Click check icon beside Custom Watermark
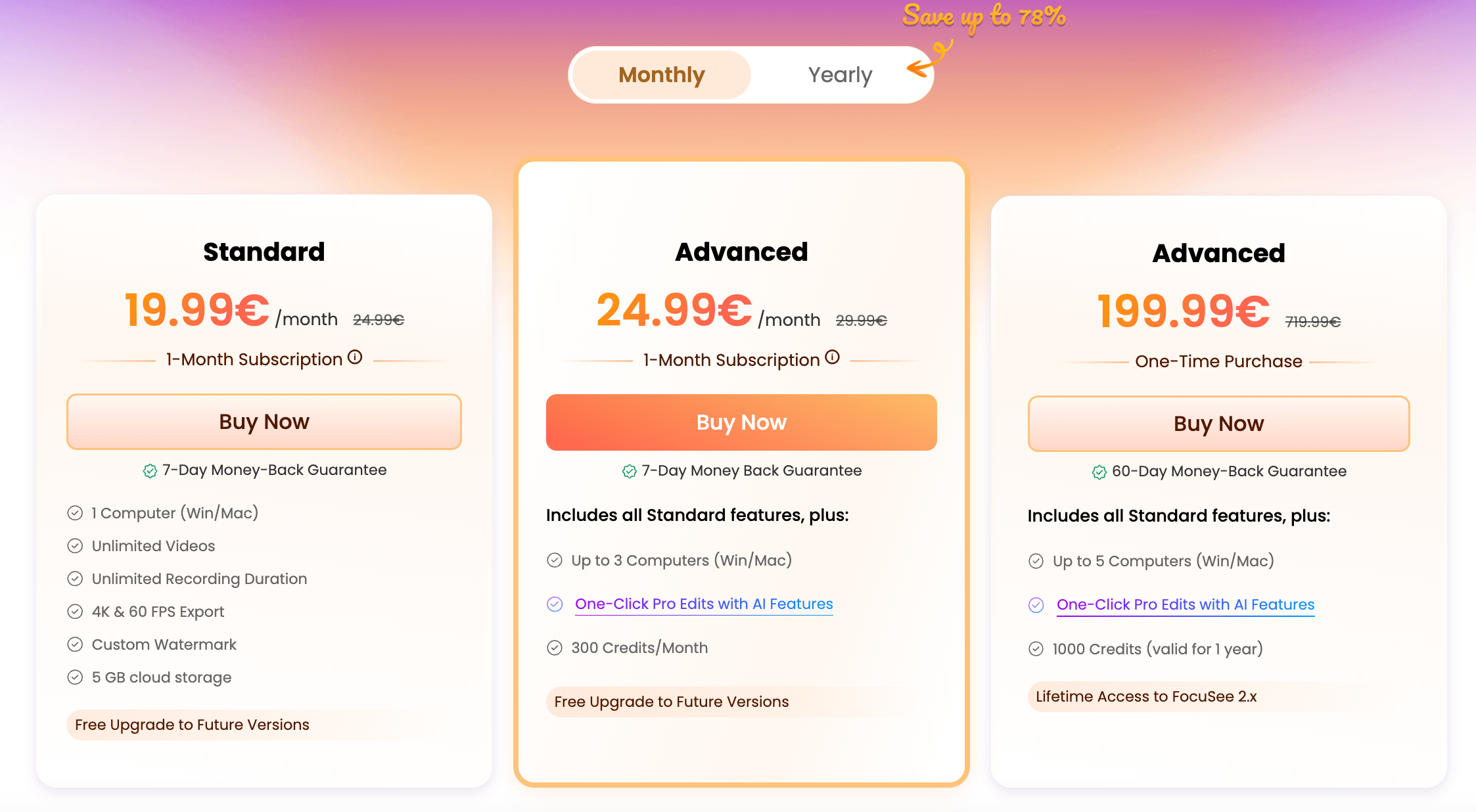Viewport: 1476px width, 812px height. tap(75, 644)
